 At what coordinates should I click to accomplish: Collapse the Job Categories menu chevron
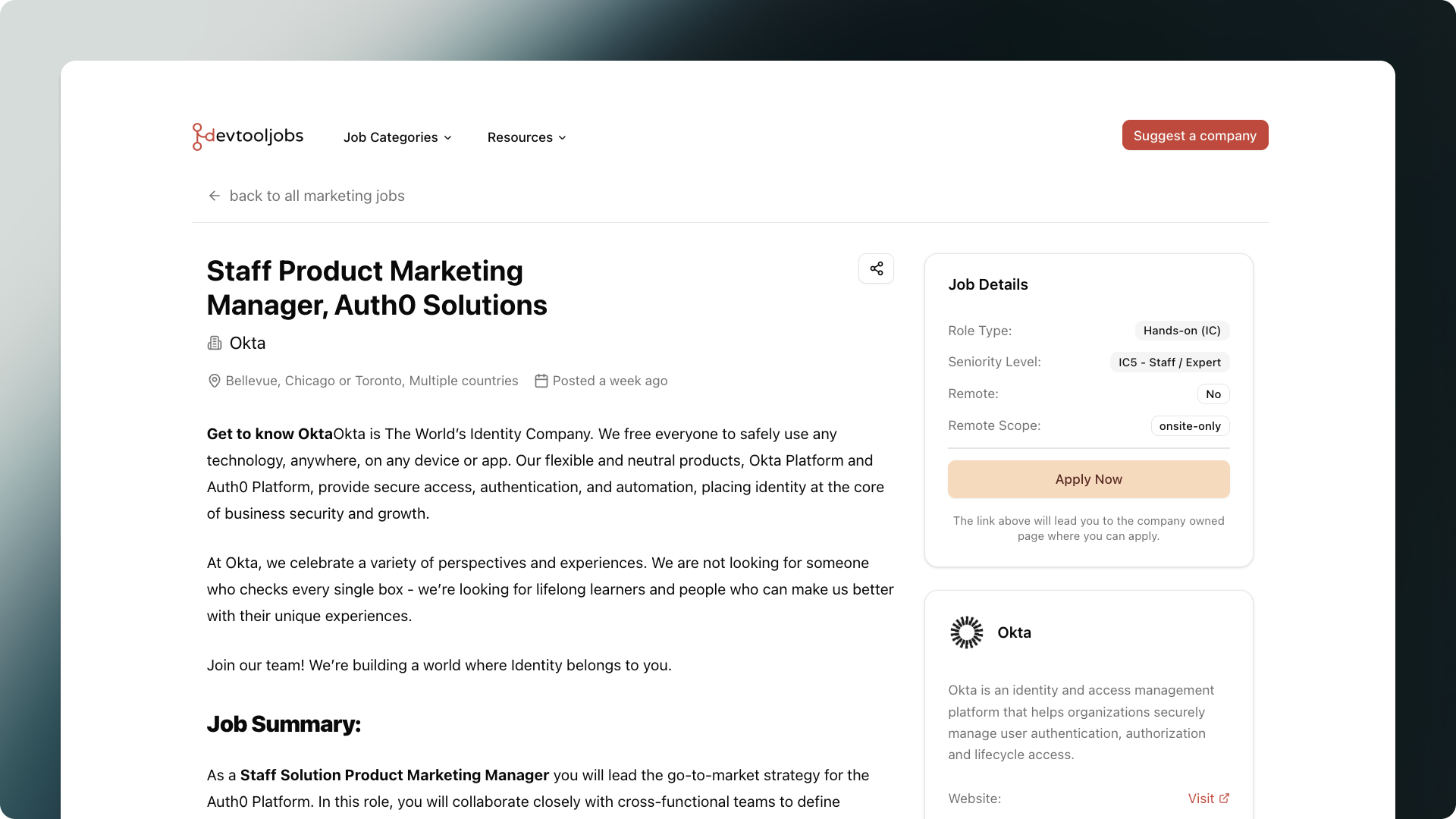(447, 137)
